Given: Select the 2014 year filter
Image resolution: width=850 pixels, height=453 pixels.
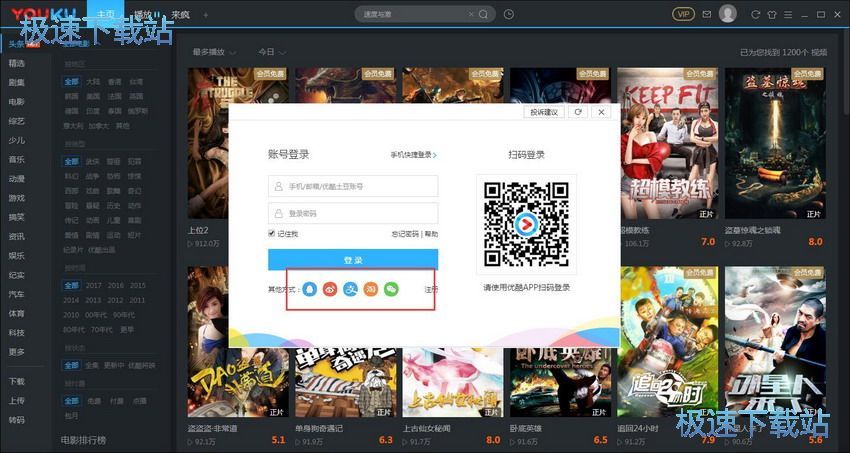Looking at the screenshot, I should click(71, 300).
